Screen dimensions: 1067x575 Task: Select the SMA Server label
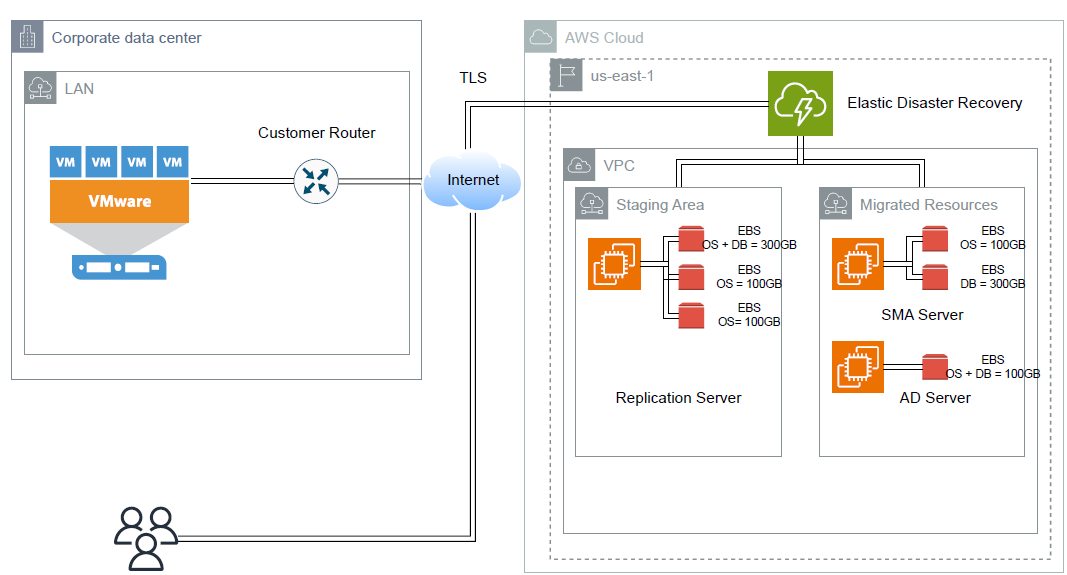[x=922, y=314]
